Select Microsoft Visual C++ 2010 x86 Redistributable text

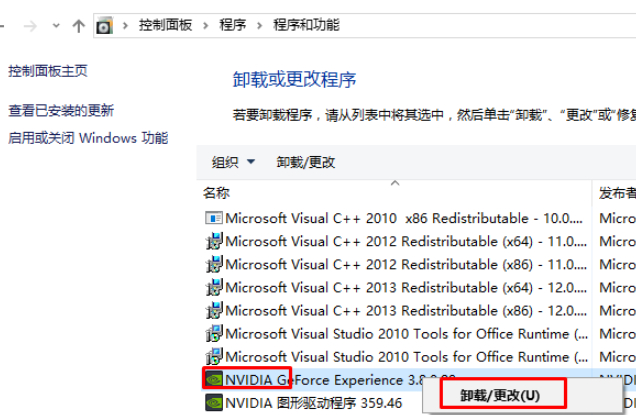pos(404,218)
